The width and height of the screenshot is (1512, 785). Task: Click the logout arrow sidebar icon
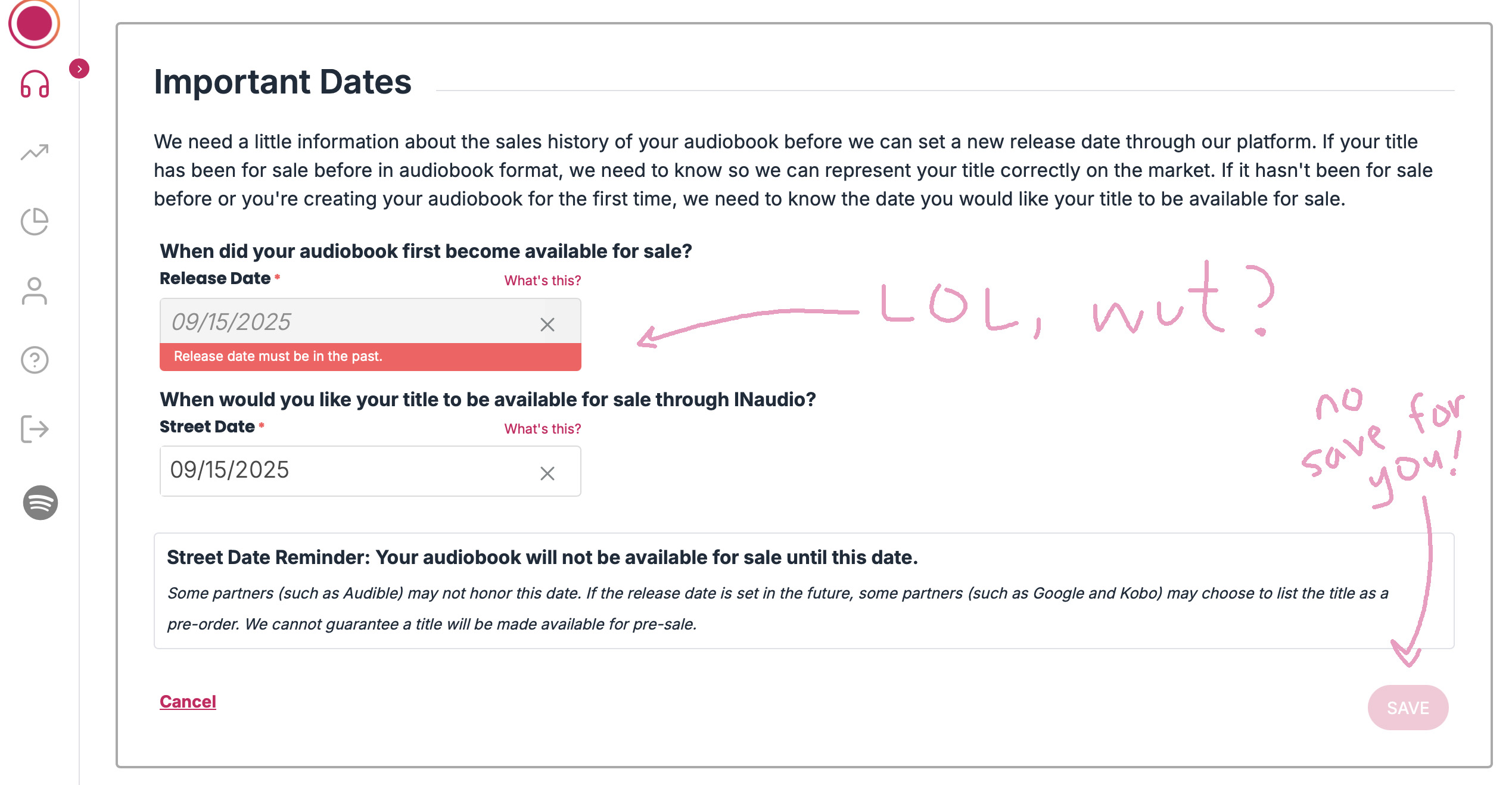pyautogui.click(x=35, y=429)
